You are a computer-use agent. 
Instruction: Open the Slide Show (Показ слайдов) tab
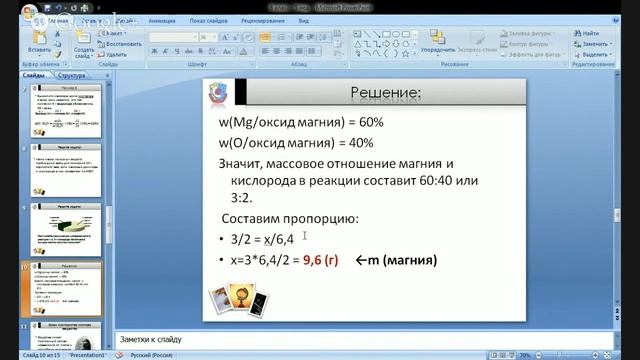click(209, 20)
